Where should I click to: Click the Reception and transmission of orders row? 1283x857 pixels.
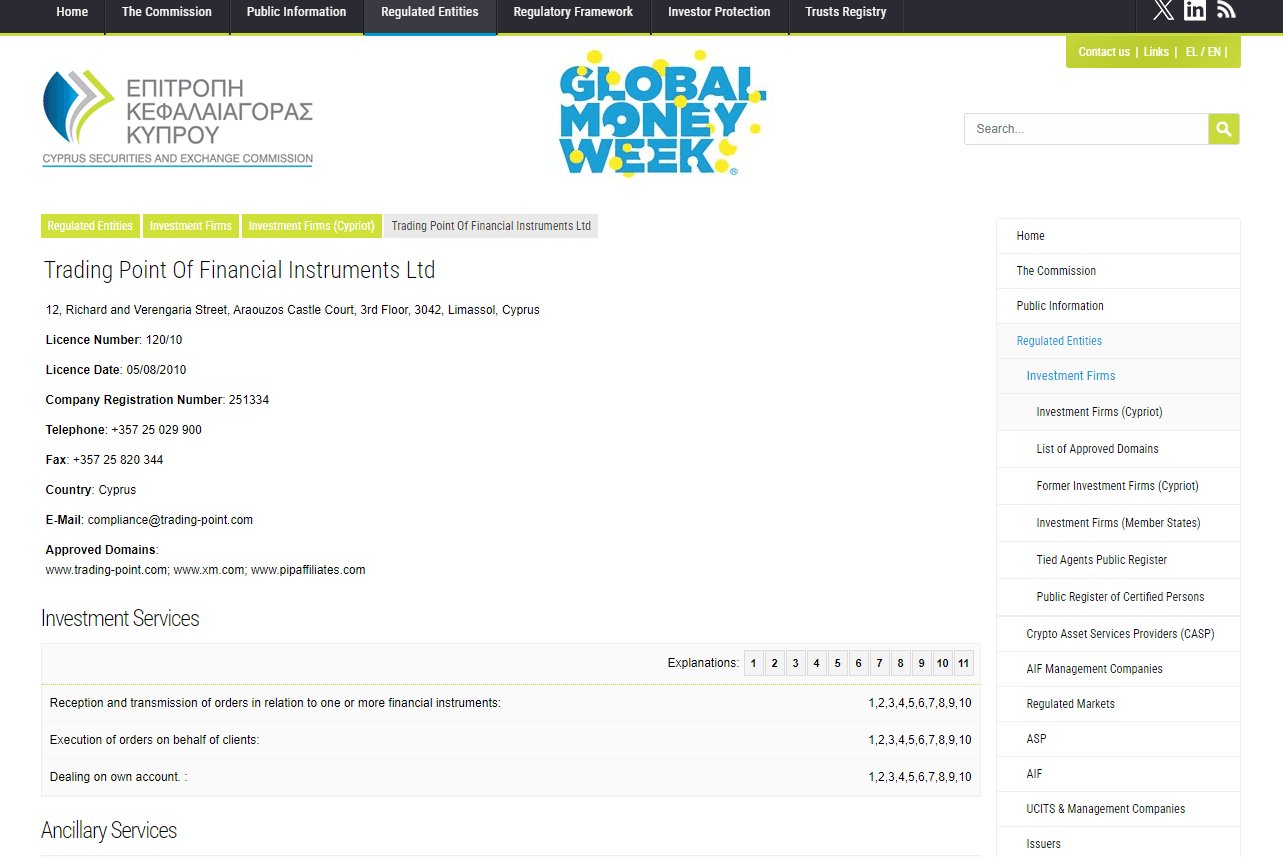click(x=510, y=703)
